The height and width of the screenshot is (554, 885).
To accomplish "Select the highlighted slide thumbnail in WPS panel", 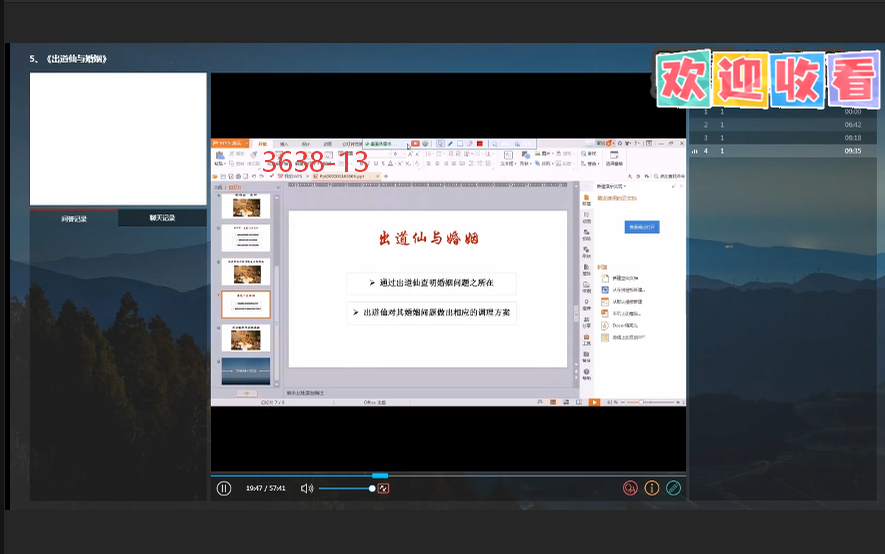I will pos(246,304).
